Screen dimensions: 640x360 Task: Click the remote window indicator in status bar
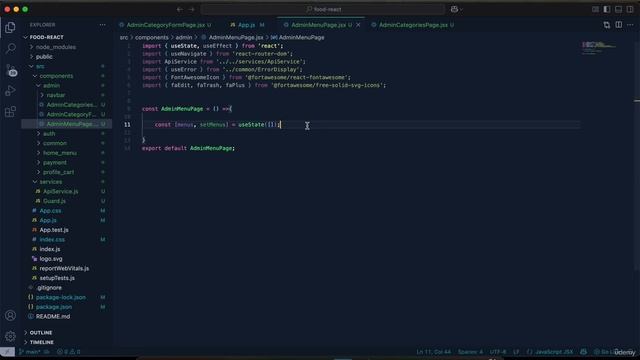coord(7,352)
